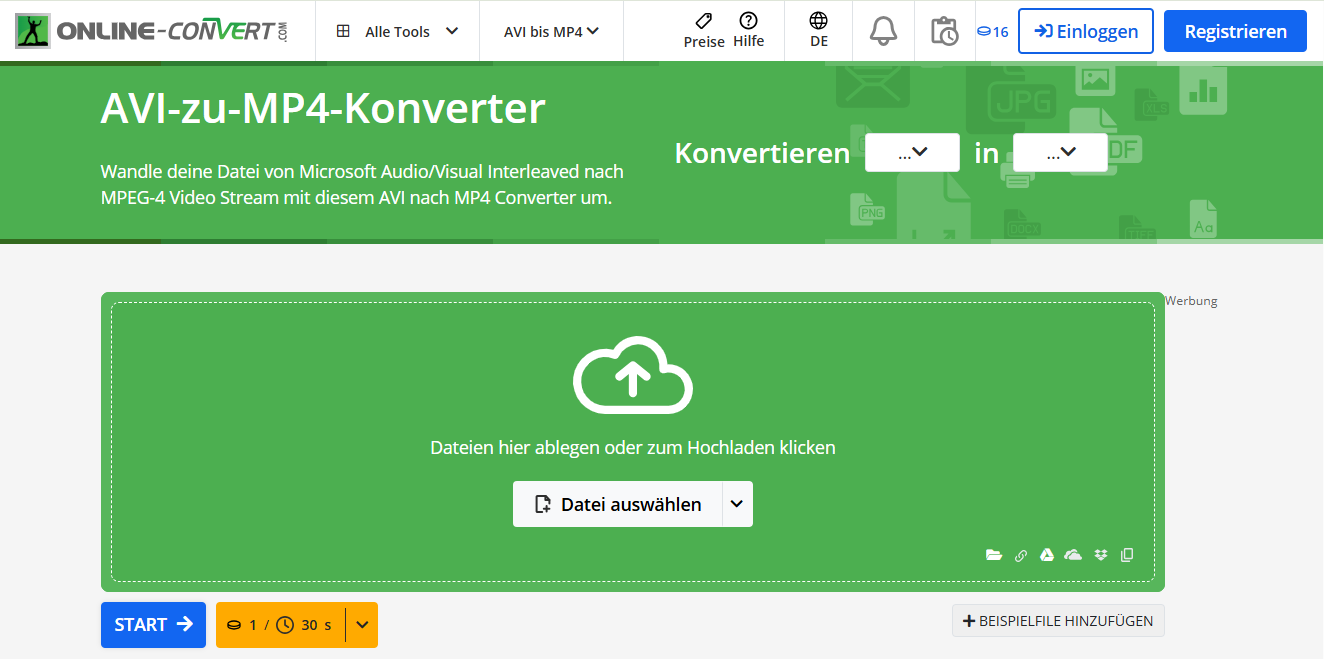Paste file via clipboard copy icon
The width and height of the screenshot is (1324, 659).
[x=1127, y=555]
